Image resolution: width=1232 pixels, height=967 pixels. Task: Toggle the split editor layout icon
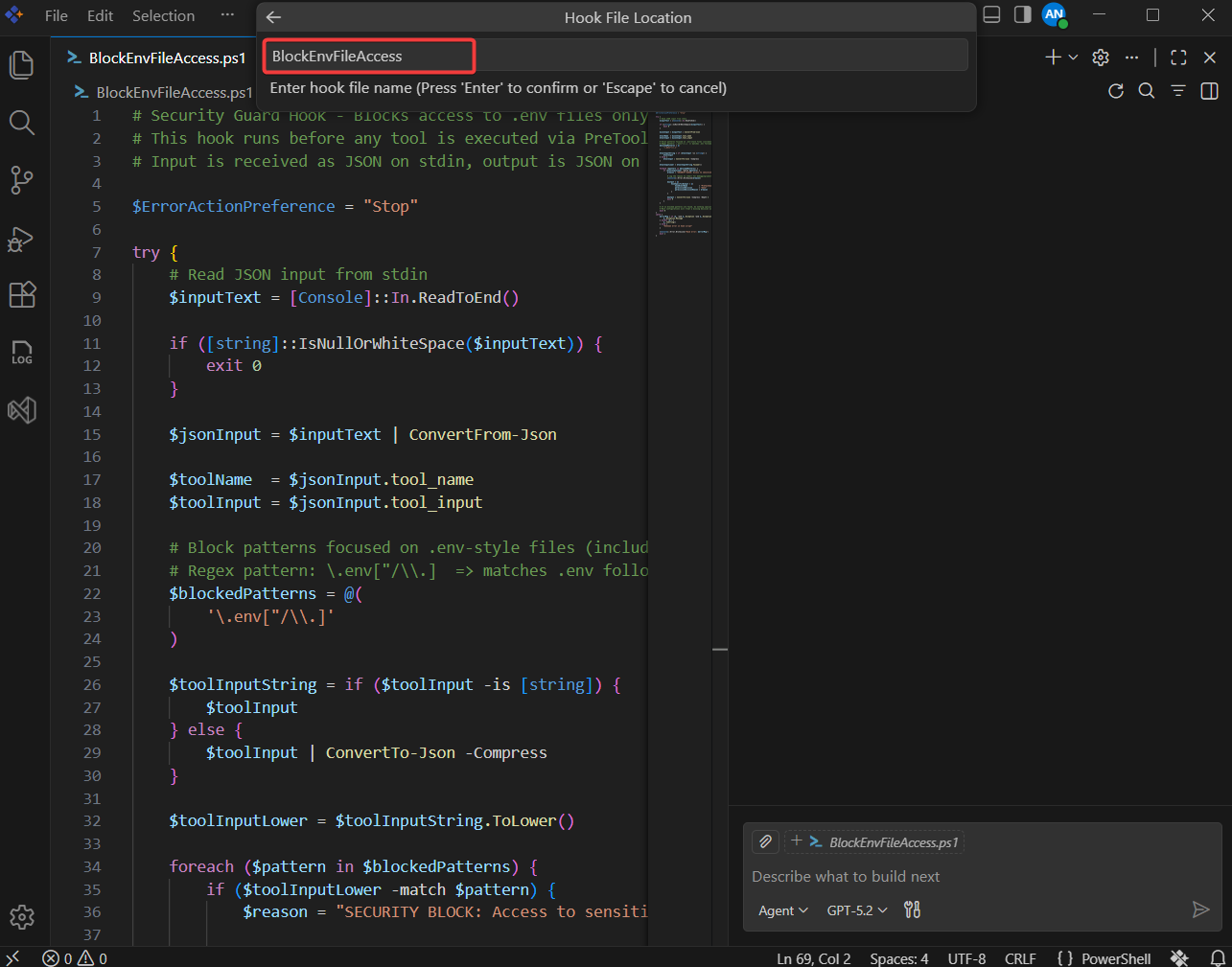tap(1209, 91)
